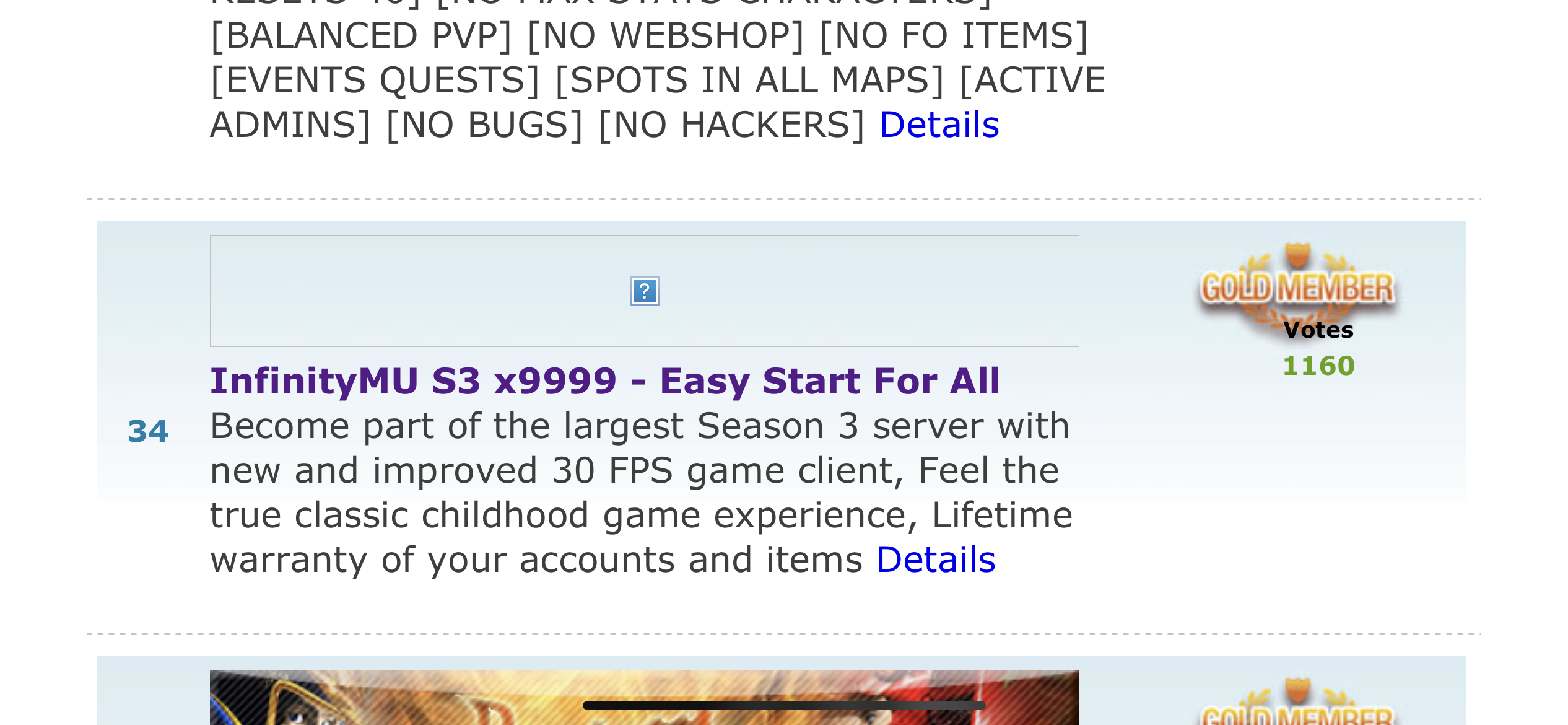Screen dimensions: 1568x725
Task: Click the dashed divider below the InfinityMU listing
Action: pos(784,634)
